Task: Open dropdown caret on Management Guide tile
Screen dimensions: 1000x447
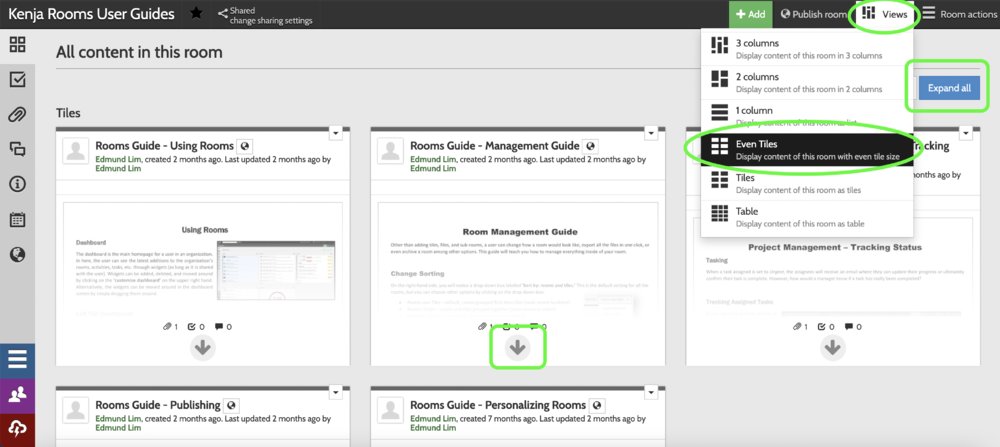Action: point(651,133)
